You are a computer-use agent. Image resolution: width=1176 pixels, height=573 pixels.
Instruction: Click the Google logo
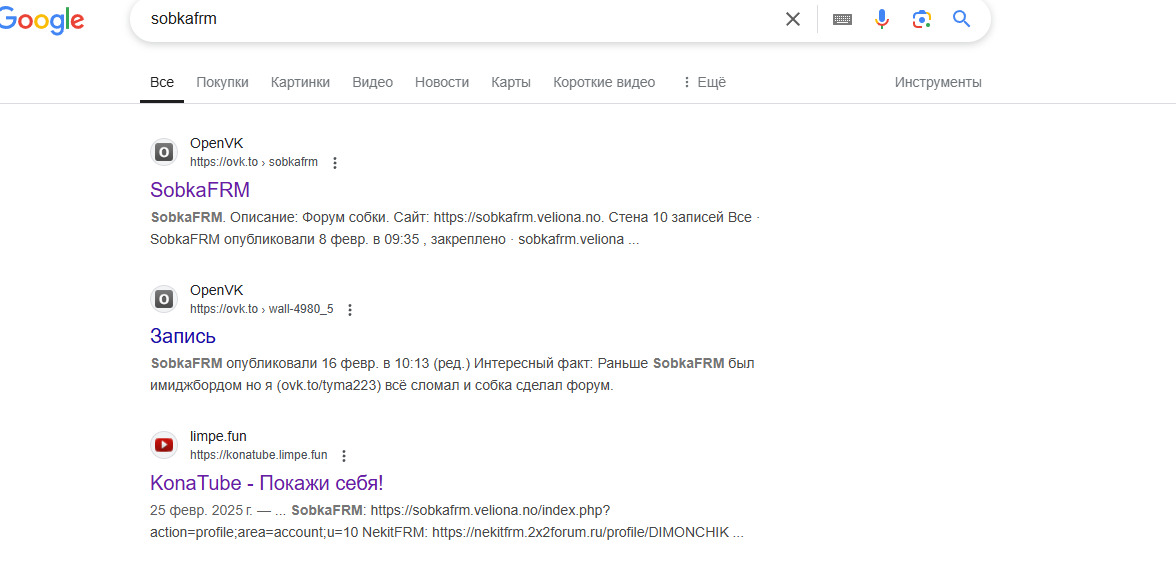pos(42,20)
